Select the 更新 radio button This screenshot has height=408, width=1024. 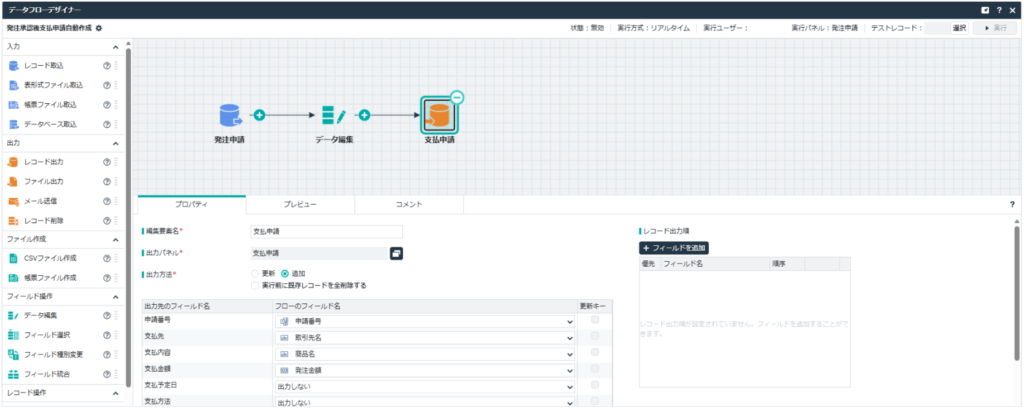click(x=255, y=273)
